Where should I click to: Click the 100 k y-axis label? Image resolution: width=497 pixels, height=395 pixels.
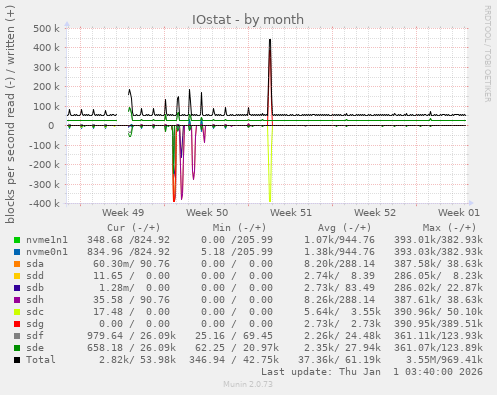[46, 106]
